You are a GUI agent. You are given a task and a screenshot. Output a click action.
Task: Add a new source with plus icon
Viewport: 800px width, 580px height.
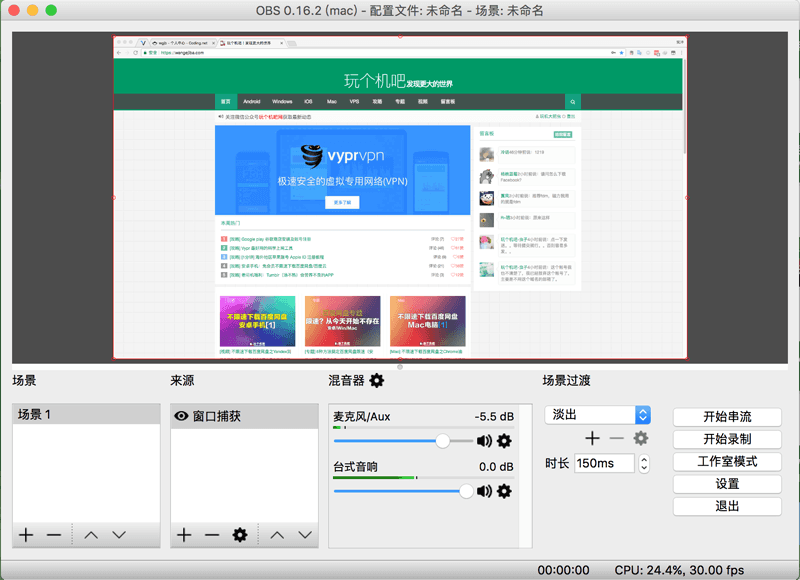pos(184,535)
